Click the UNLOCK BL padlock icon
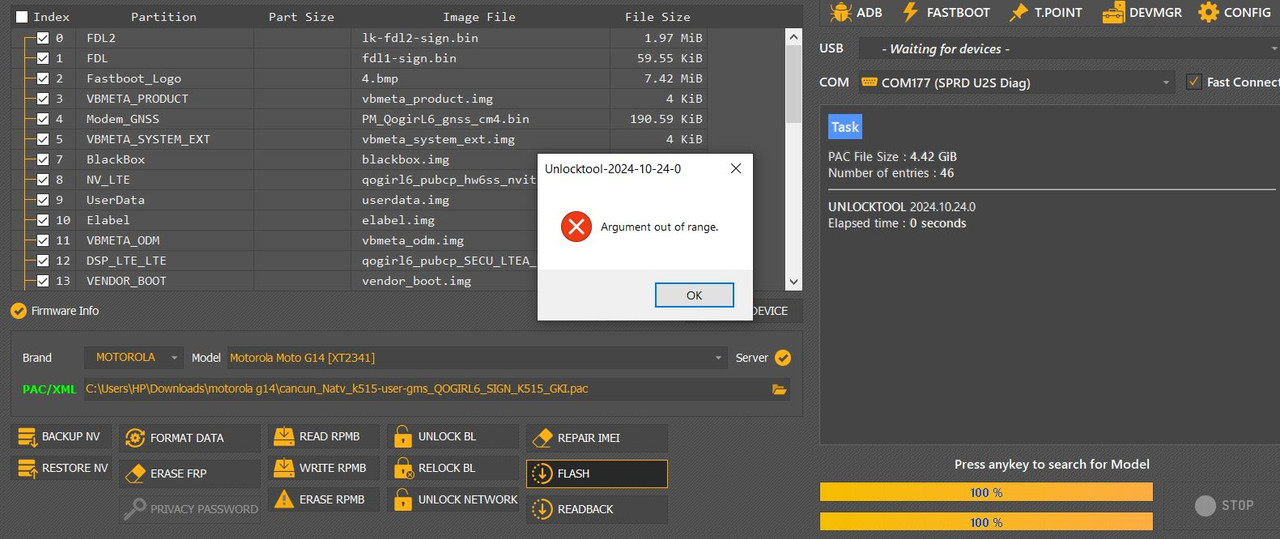This screenshot has height=539, width=1280. 402,437
